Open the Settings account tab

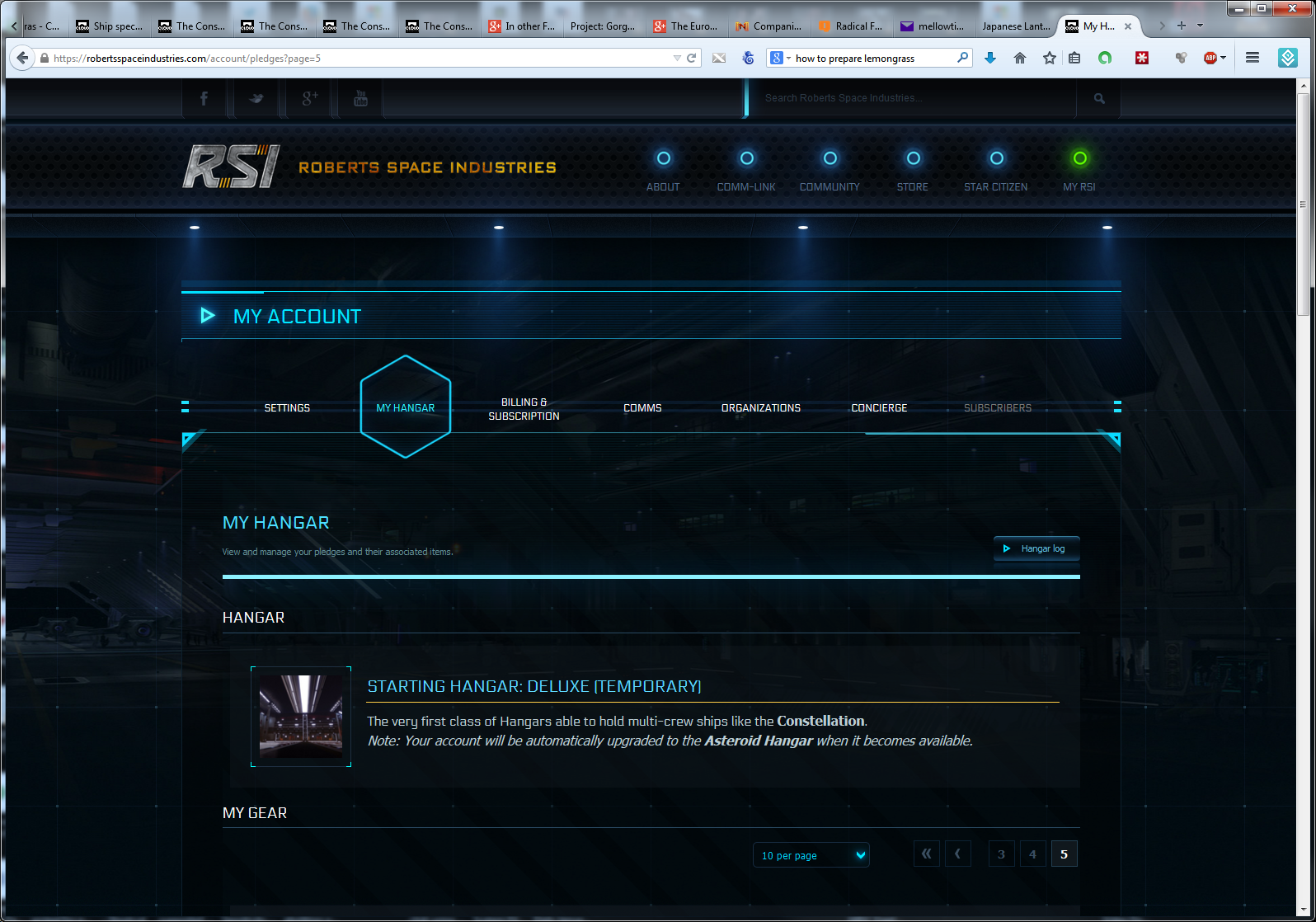pos(287,408)
